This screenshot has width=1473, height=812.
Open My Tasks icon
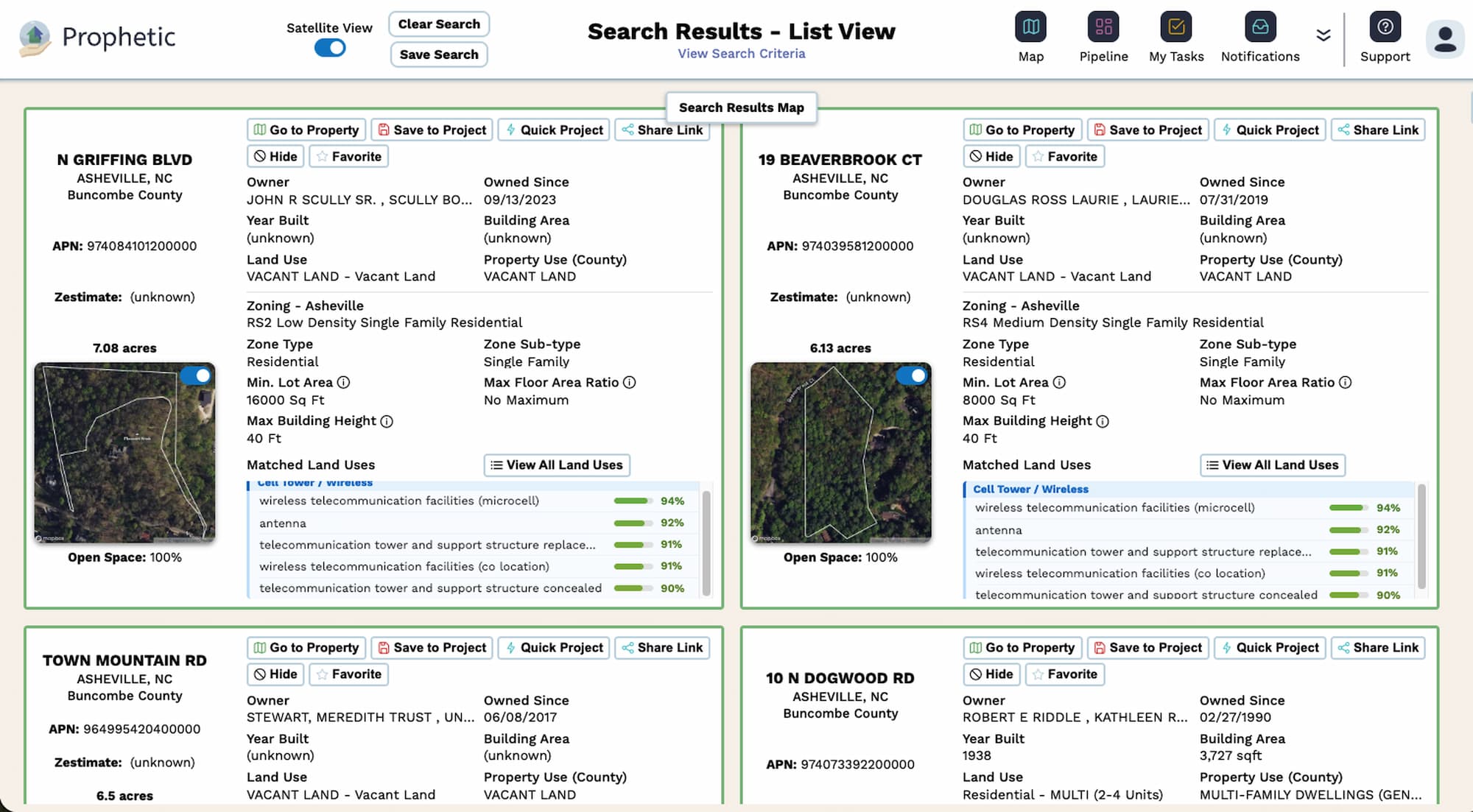[1176, 27]
